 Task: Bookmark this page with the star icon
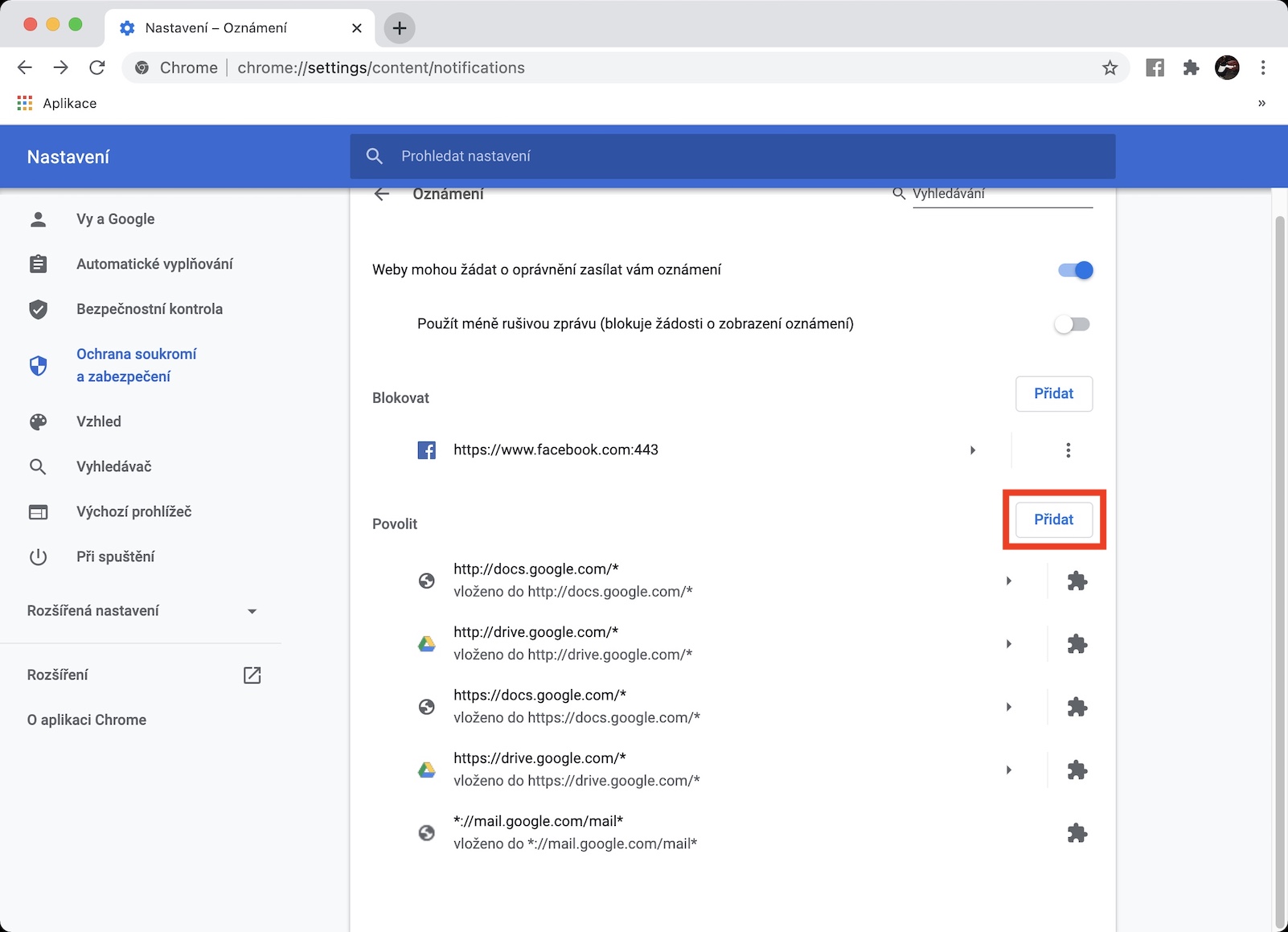[x=1110, y=68]
